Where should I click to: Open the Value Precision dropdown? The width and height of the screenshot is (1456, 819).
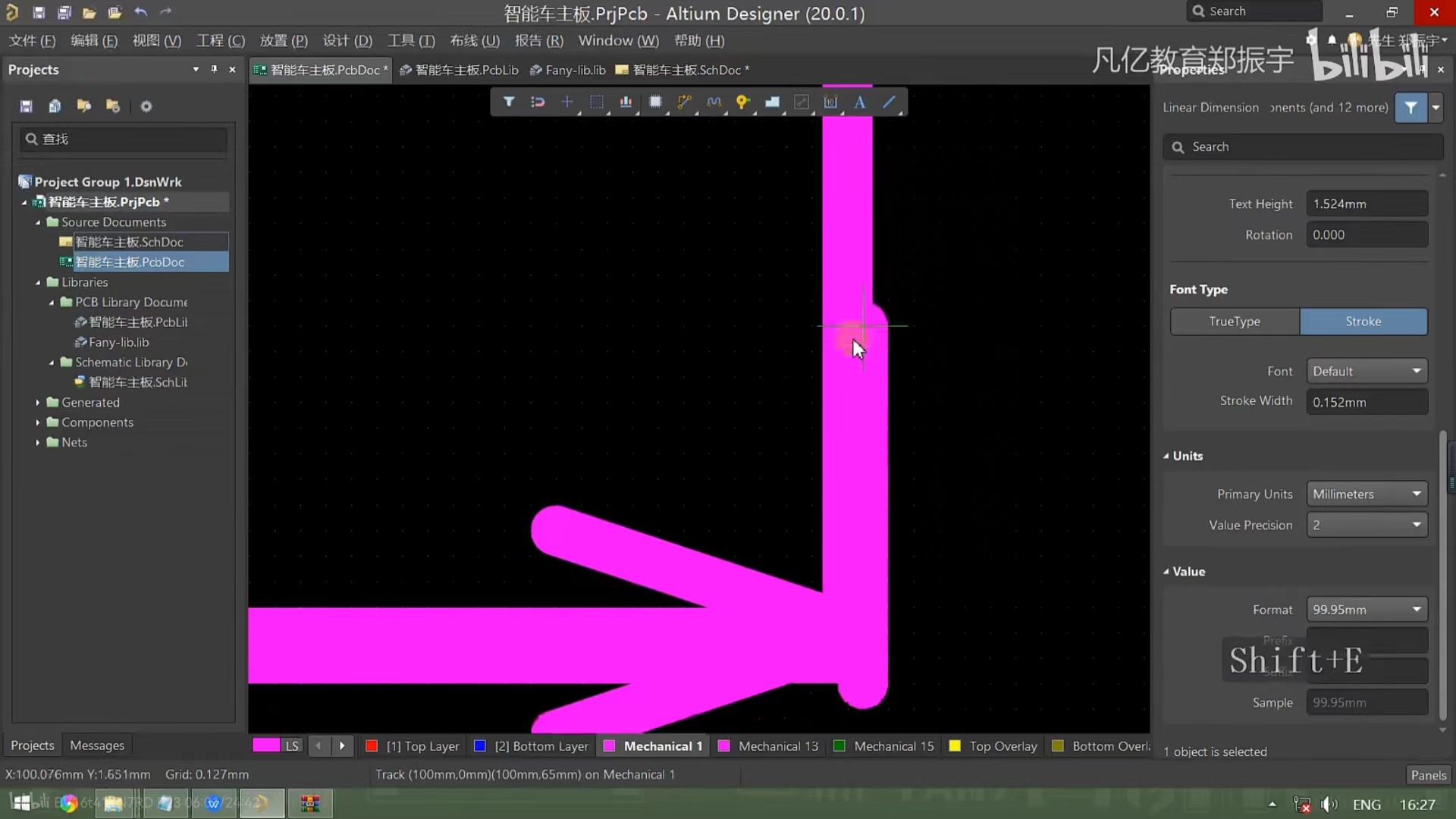(x=1367, y=525)
